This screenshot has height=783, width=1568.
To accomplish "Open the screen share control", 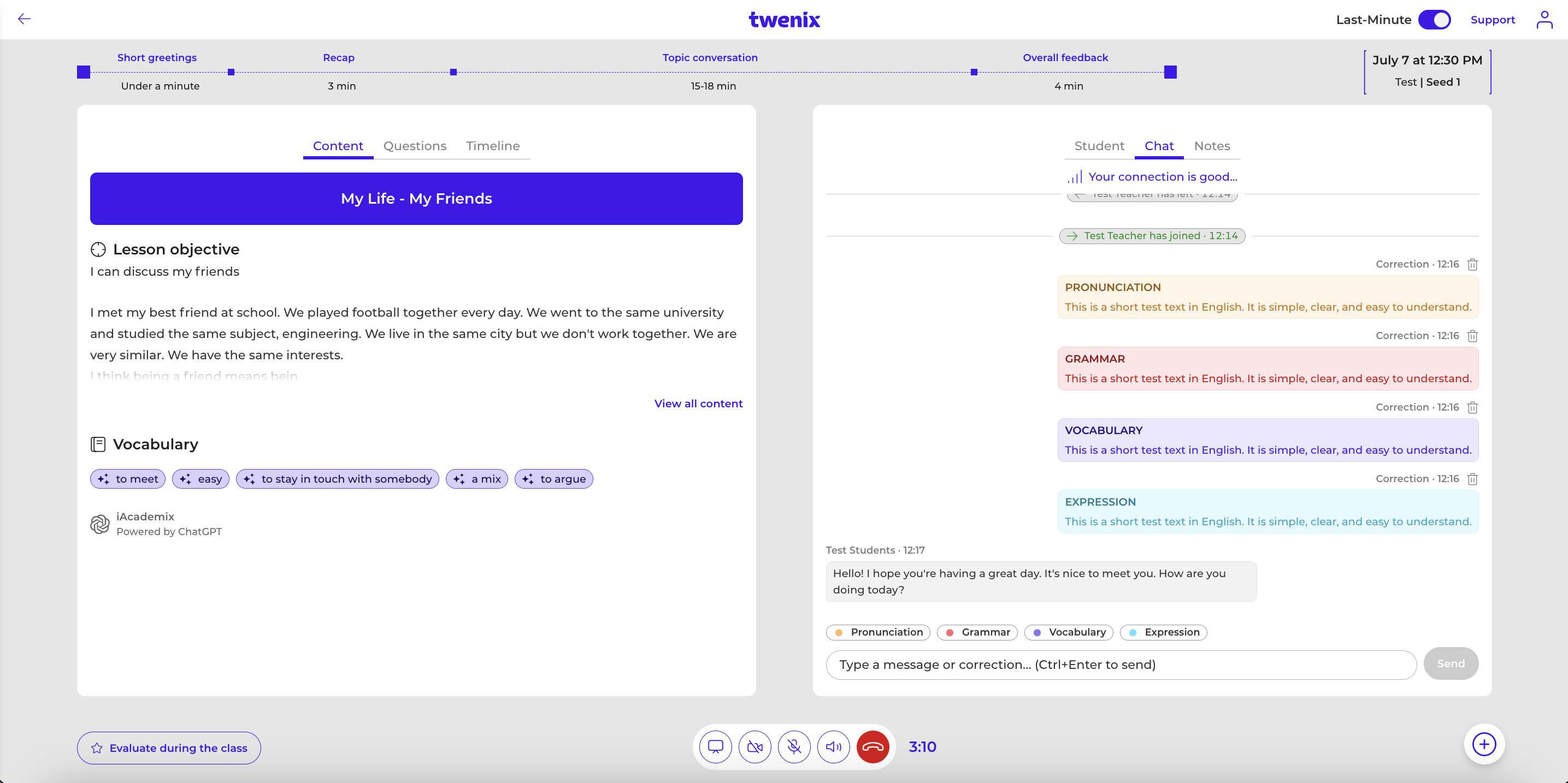I will pyautogui.click(x=715, y=746).
